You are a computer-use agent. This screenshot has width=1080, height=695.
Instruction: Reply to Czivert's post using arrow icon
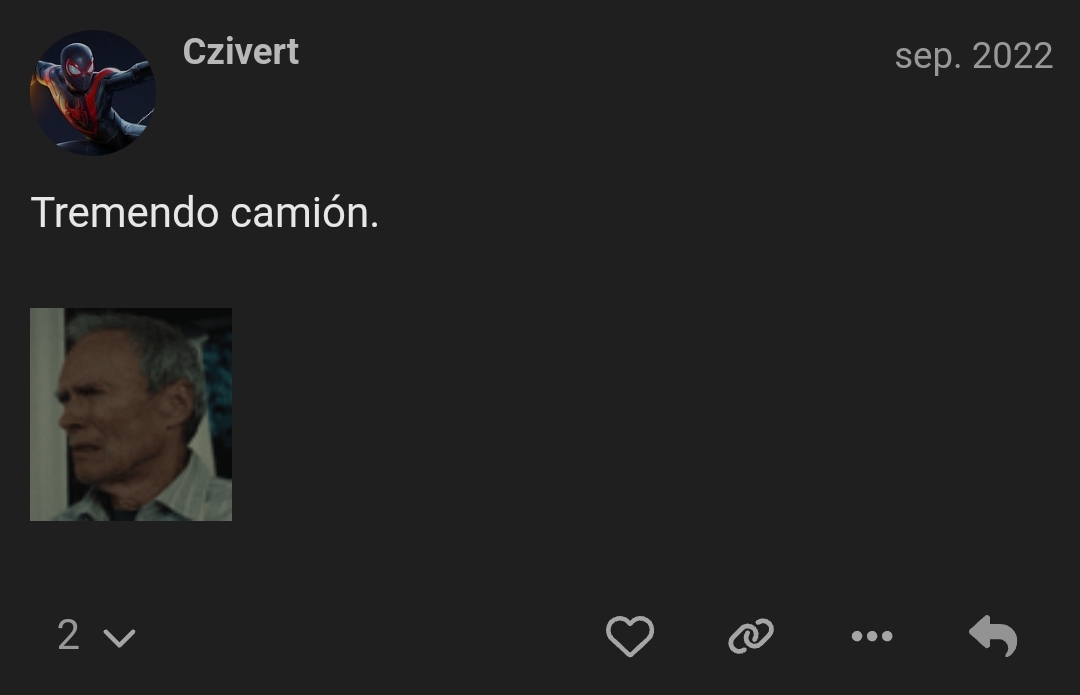(x=993, y=636)
